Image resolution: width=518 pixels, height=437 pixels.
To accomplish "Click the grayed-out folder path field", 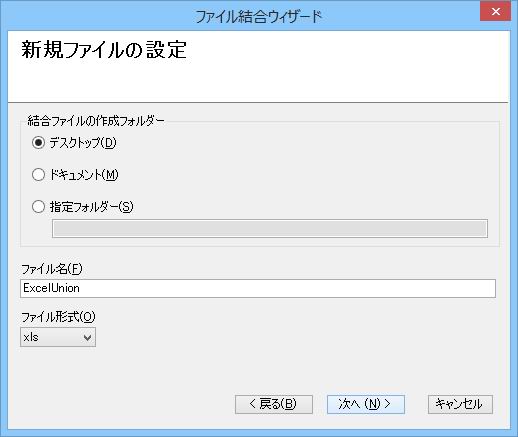I will tap(270, 229).
